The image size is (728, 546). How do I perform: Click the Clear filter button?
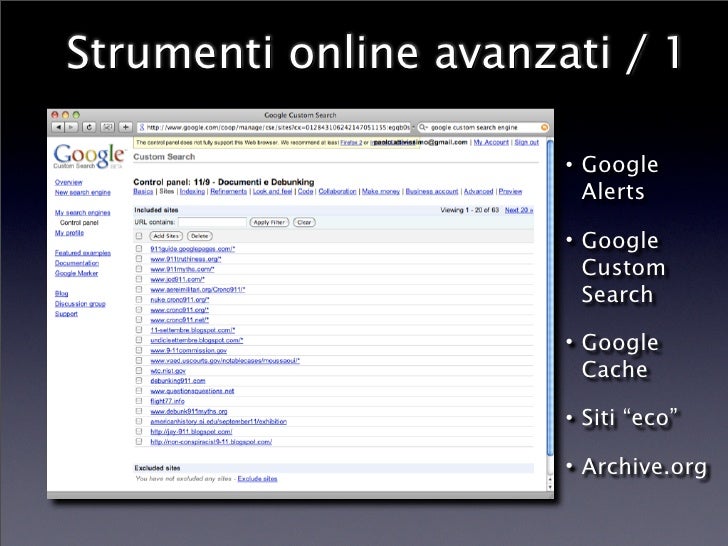(304, 222)
